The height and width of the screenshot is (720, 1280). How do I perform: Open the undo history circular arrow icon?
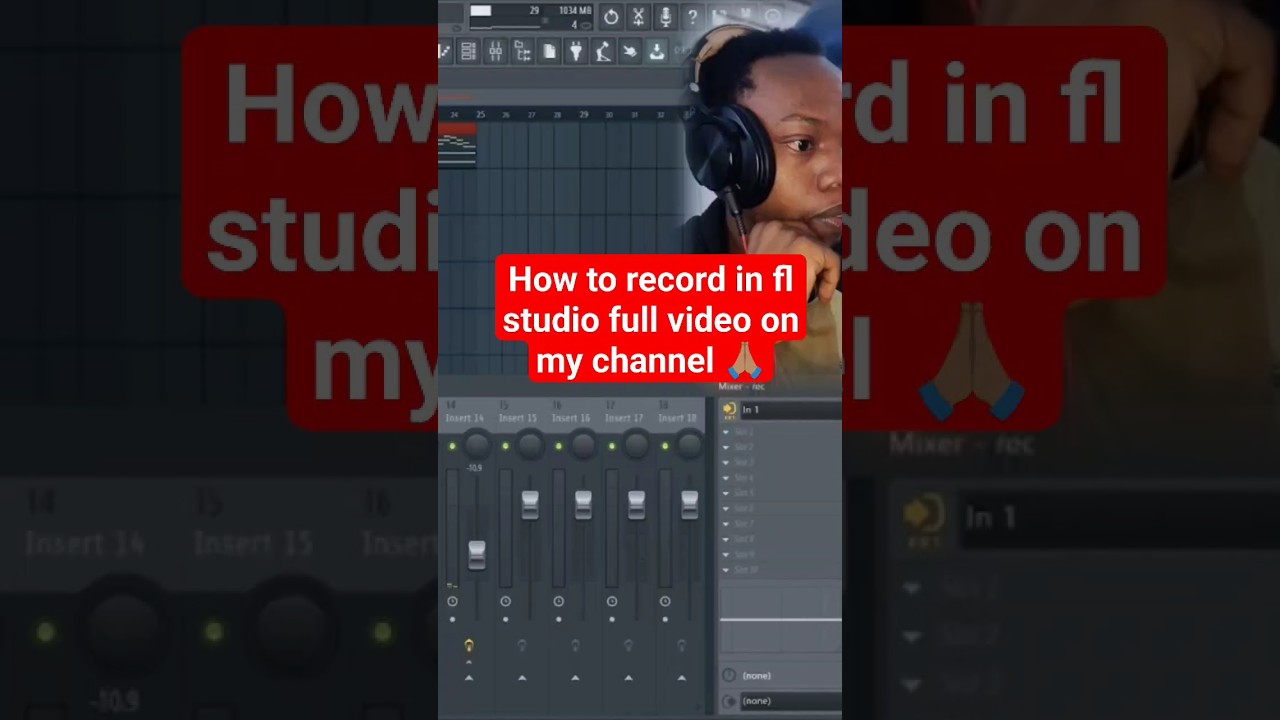[x=611, y=17]
